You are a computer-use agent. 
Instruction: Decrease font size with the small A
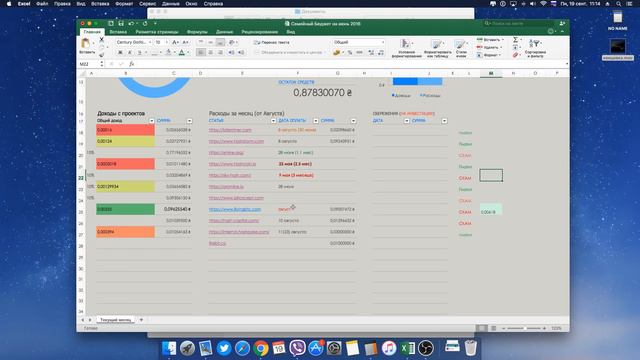185,42
